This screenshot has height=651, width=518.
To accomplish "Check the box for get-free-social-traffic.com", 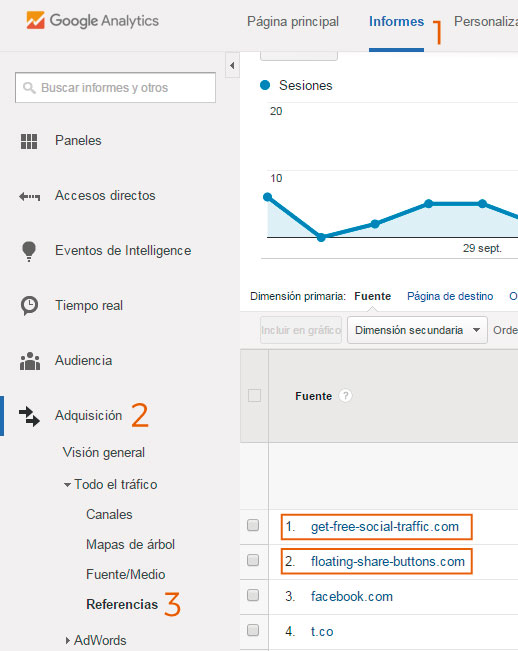I will [253, 525].
